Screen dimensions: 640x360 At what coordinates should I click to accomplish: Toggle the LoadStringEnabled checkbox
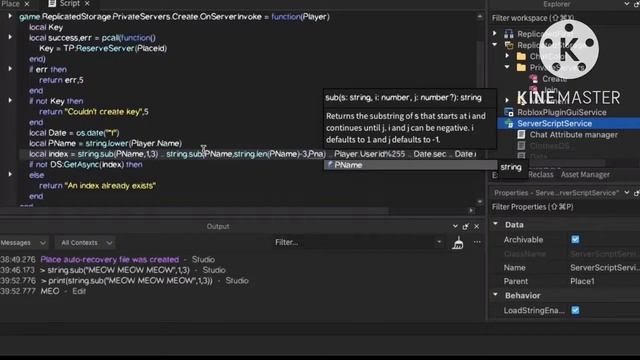pos(575,310)
